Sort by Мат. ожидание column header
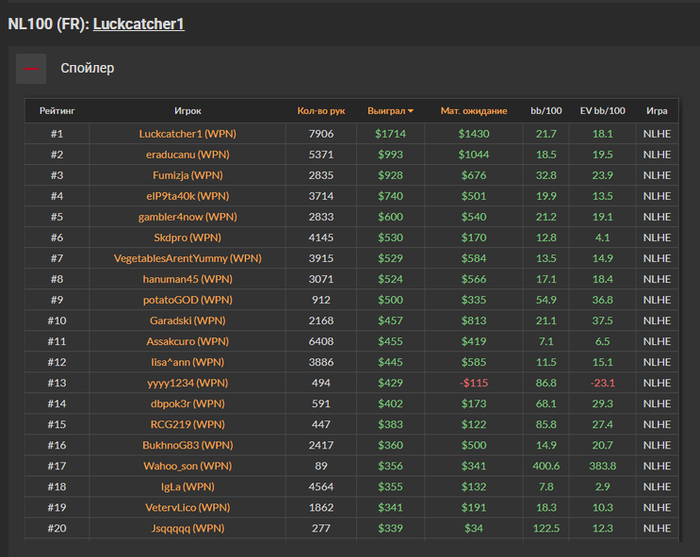700x557 pixels. (474, 111)
